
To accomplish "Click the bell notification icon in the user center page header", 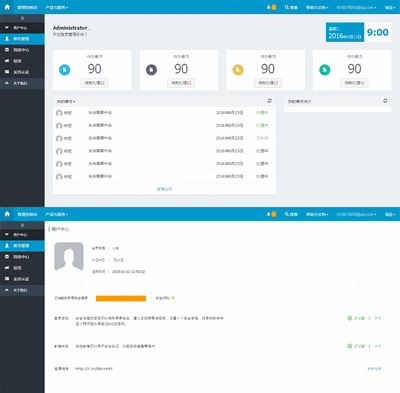I will (269, 214).
